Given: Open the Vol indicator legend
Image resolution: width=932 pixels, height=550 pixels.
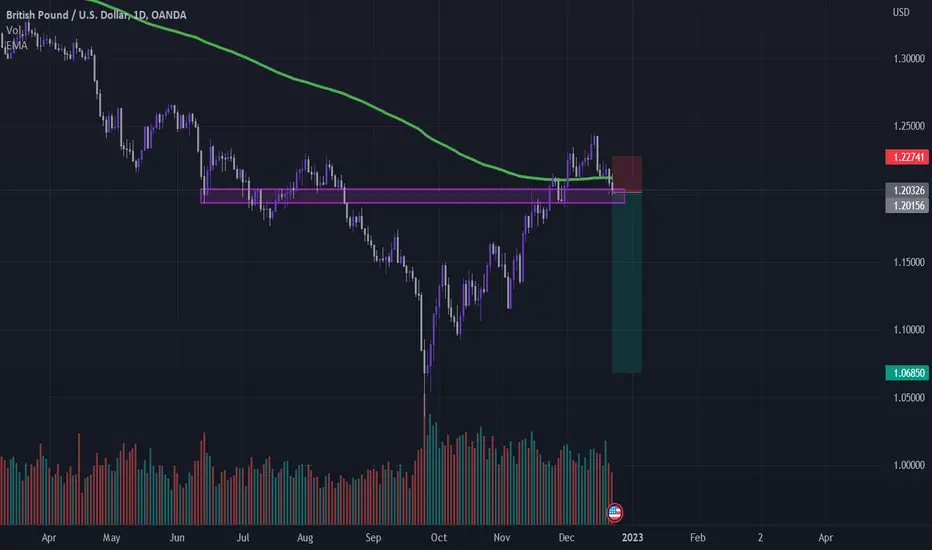Looking at the screenshot, I should 13,30.
